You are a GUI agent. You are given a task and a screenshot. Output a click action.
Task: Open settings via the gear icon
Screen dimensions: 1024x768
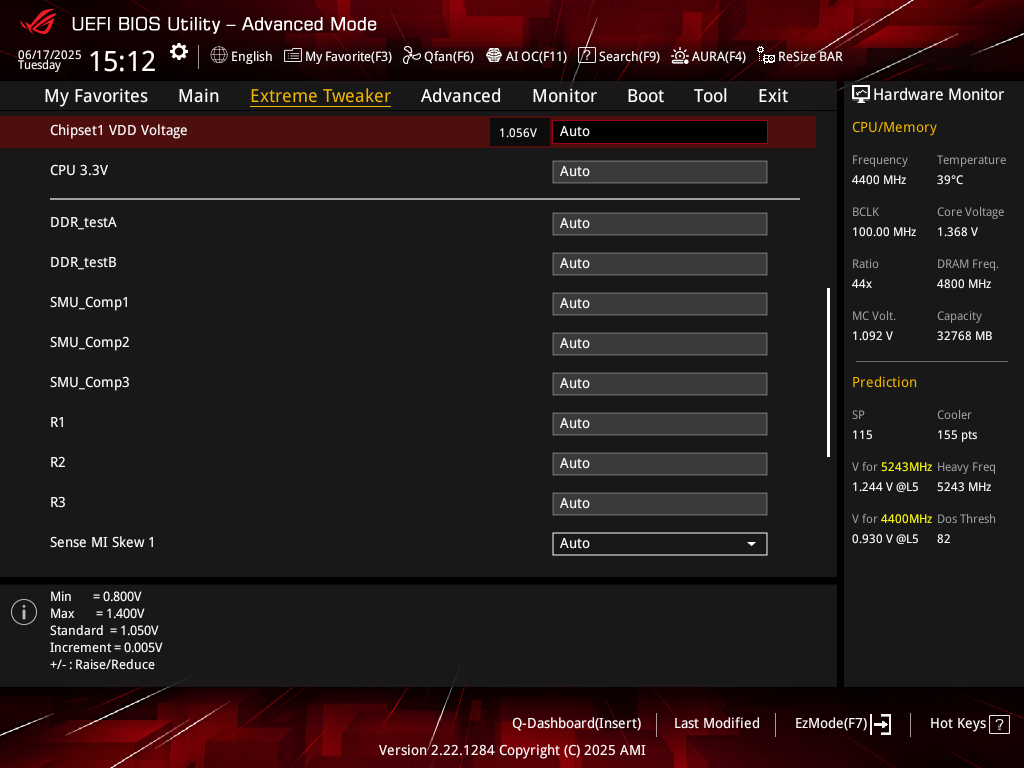click(x=179, y=52)
